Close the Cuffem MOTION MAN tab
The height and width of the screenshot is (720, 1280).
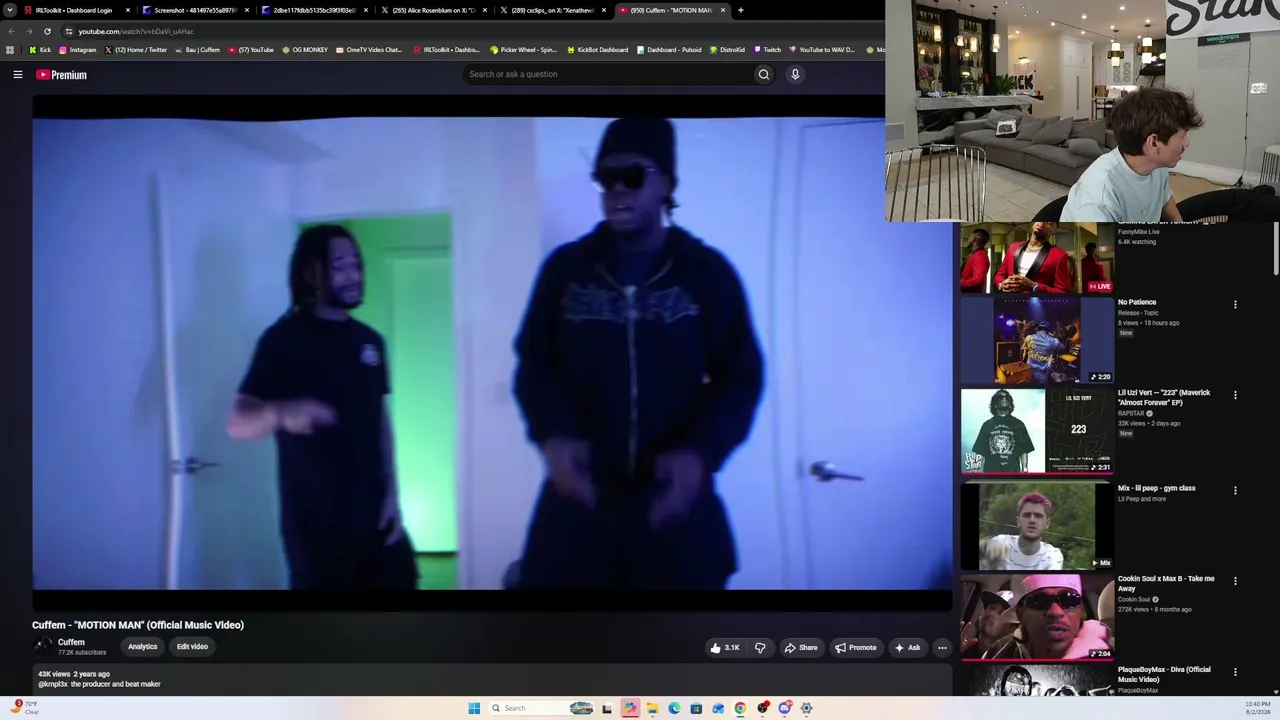[722, 10]
